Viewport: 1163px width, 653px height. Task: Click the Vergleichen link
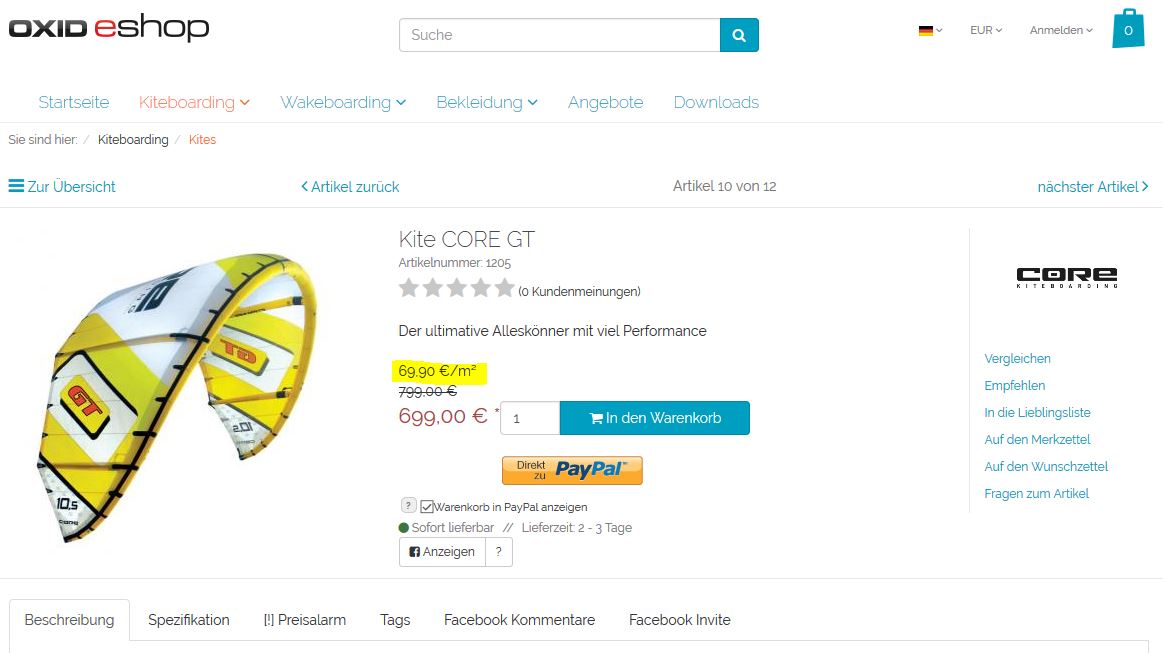[1017, 359]
